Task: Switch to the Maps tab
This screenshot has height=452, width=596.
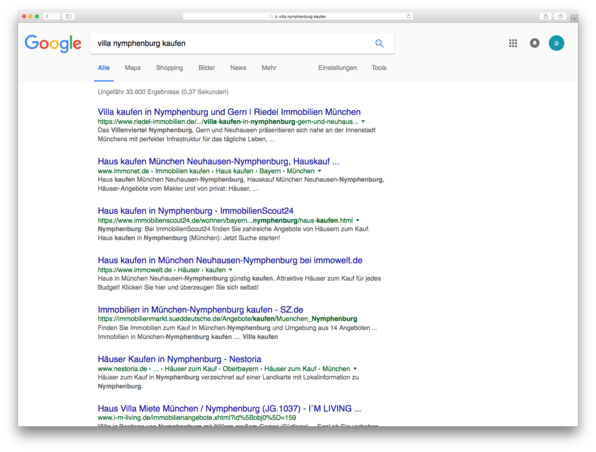Action: (x=133, y=68)
